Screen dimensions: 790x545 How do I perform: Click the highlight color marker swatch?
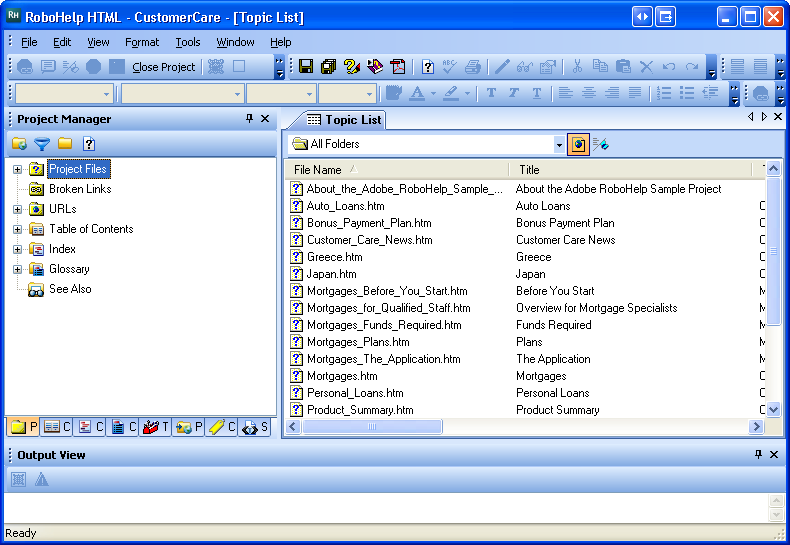tap(451, 94)
